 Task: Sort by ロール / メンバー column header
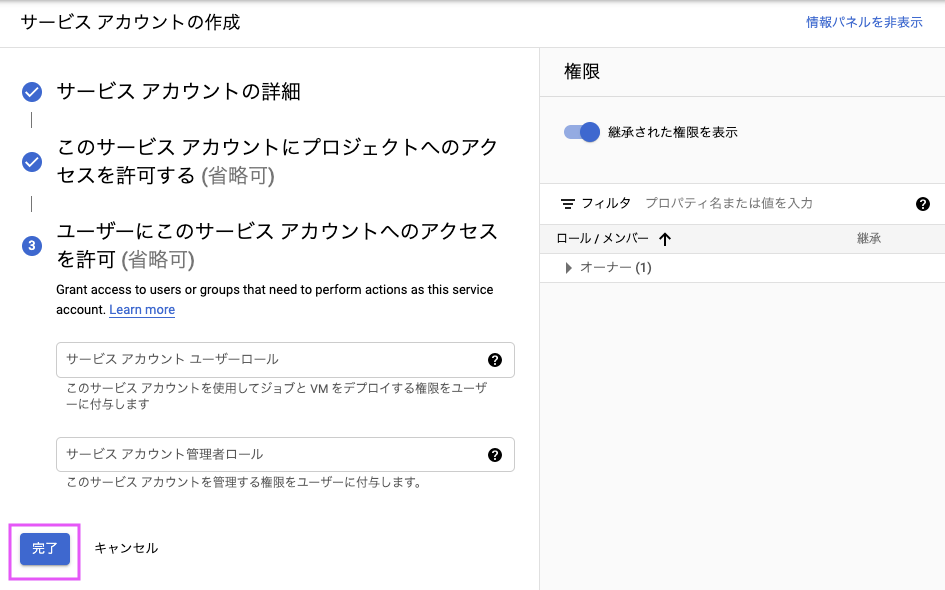(602, 239)
